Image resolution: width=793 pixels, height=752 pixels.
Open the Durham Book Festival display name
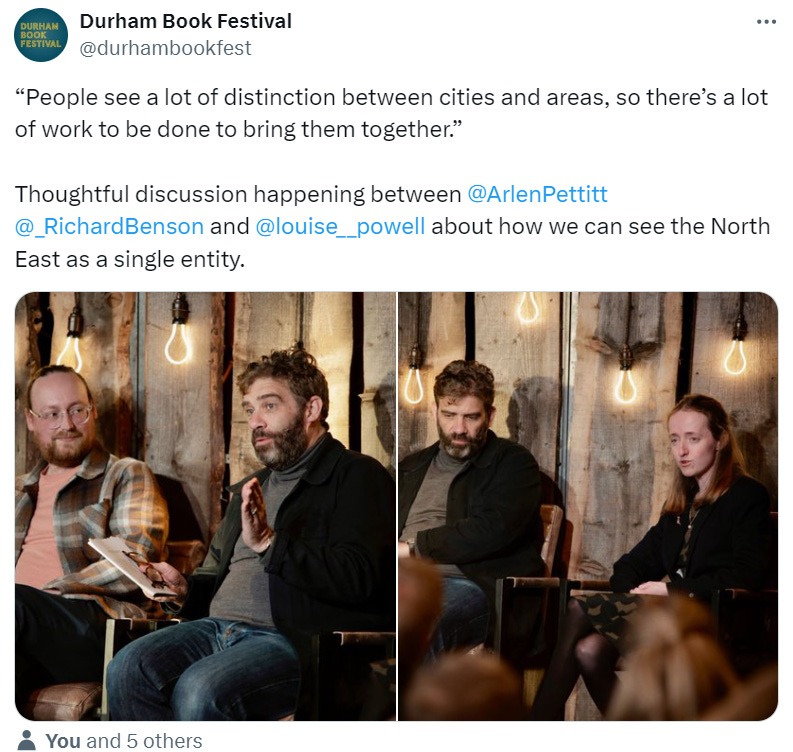coord(186,21)
